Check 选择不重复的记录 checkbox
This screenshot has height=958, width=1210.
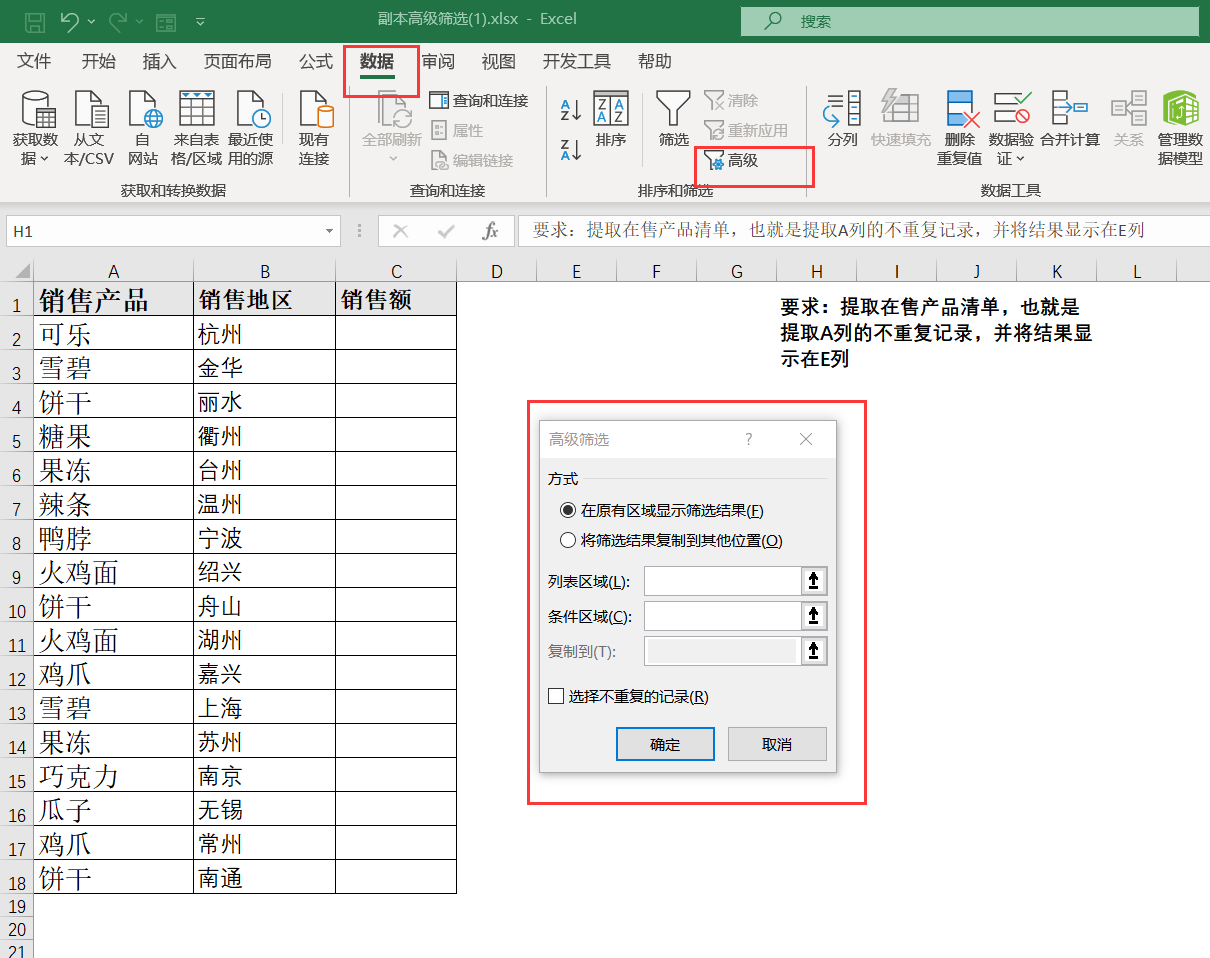pos(556,696)
